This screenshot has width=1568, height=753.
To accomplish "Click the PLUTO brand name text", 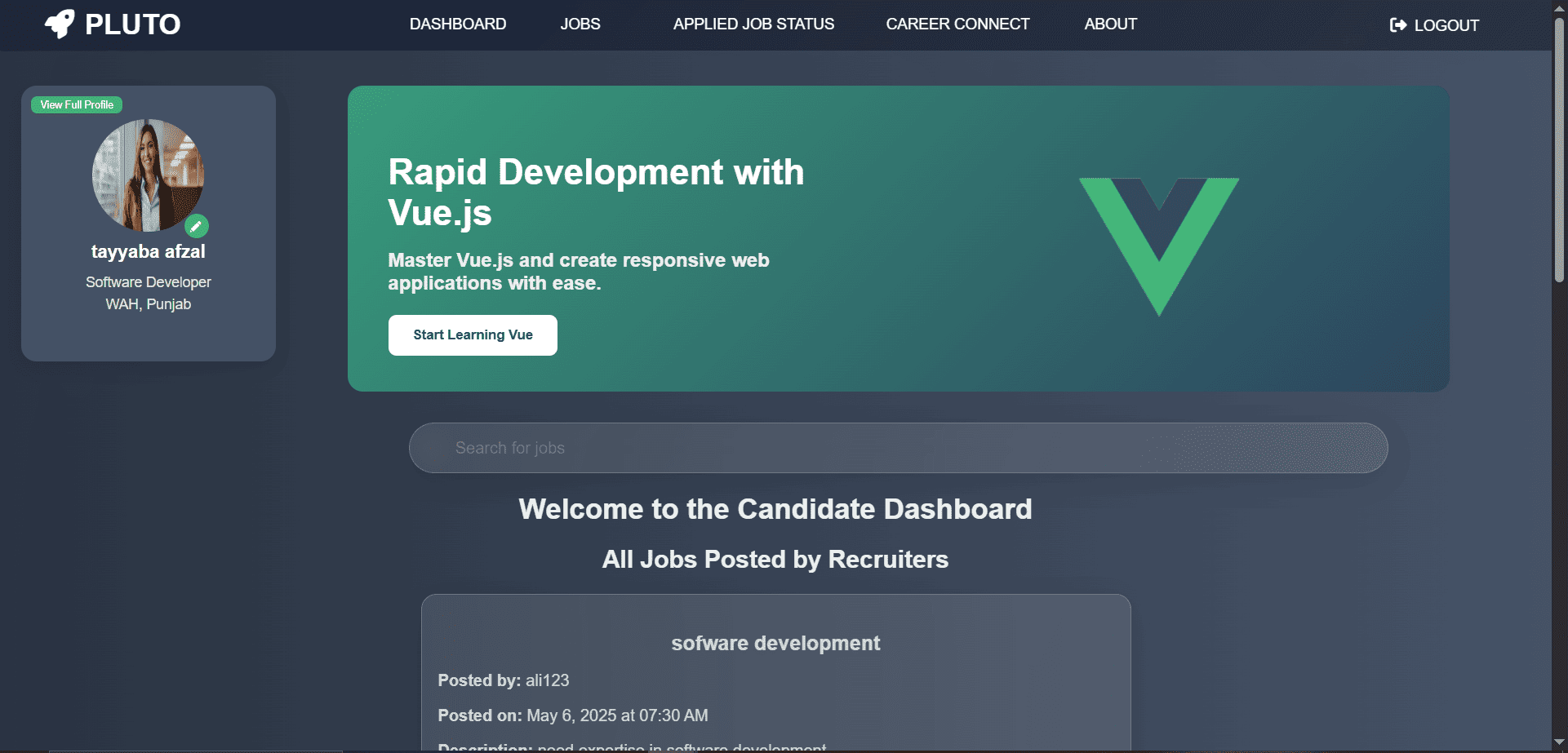I will (x=133, y=24).
